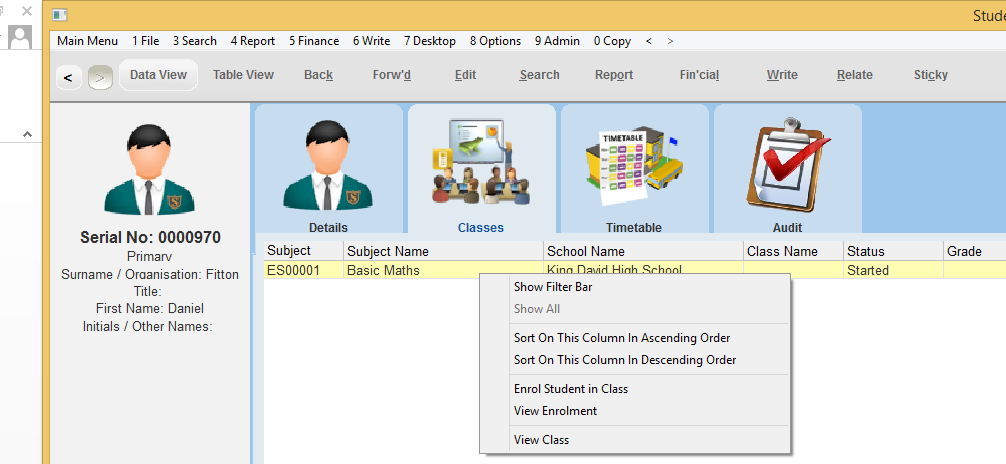Select Sort On This Column In Descending Order
This screenshot has height=464, width=1006.
(x=624, y=360)
